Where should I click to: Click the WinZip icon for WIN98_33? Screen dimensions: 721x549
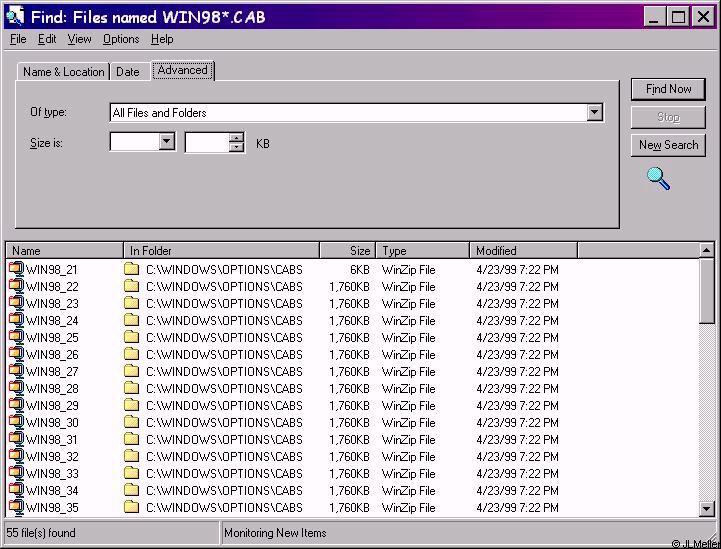[x=16, y=473]
